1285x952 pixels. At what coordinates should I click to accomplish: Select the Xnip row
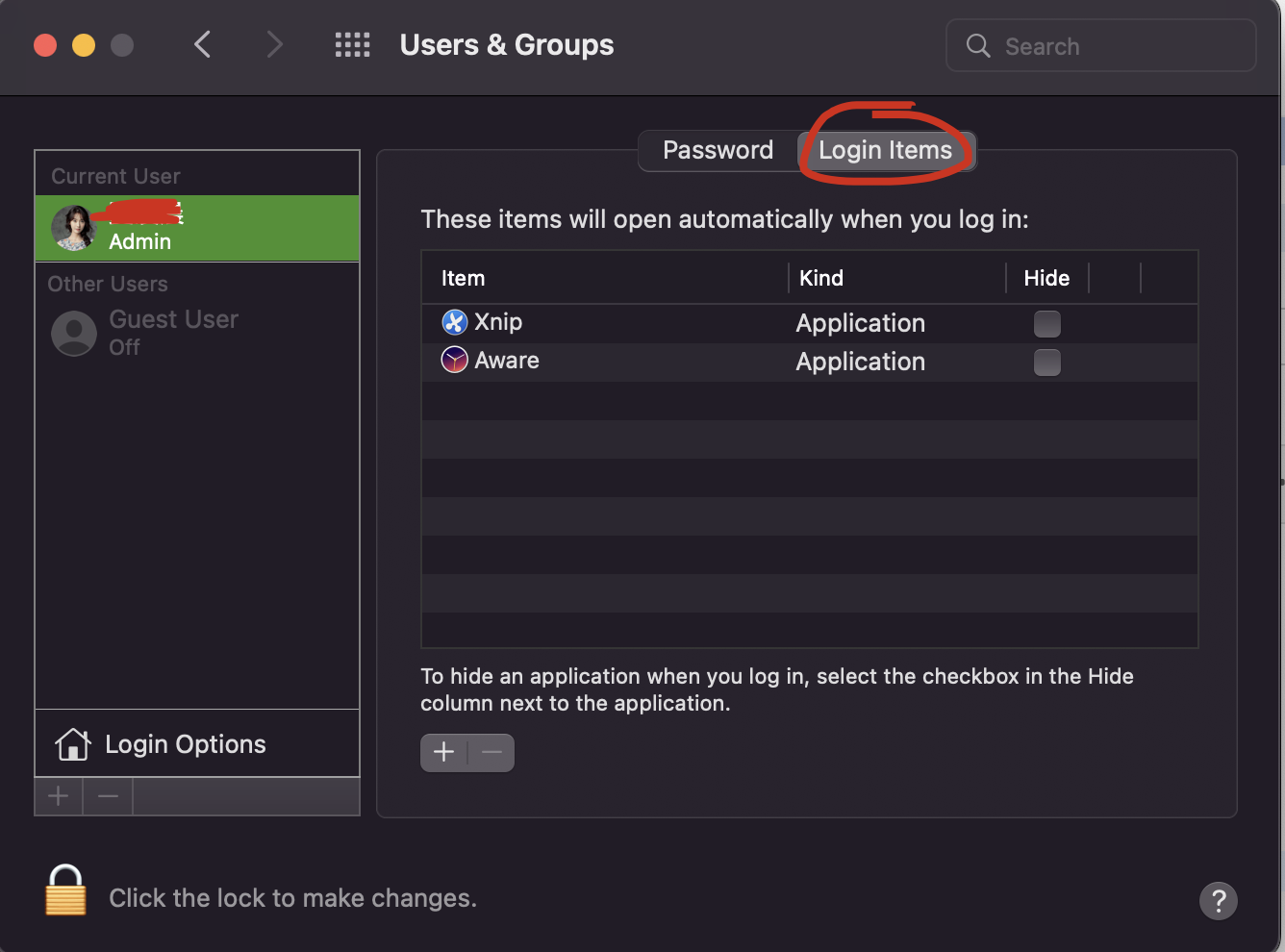click(x=809, y=323)
